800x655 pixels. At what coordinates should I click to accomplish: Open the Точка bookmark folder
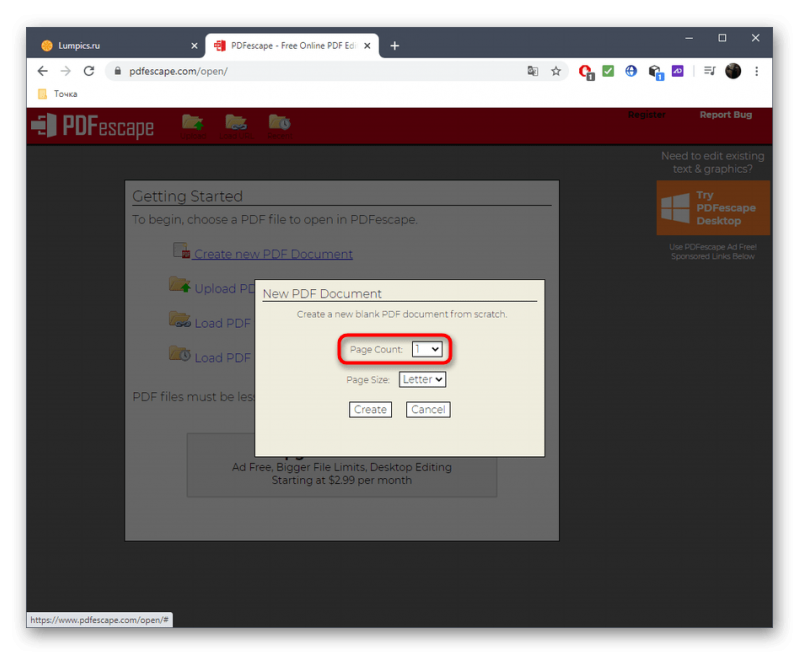click(x=58, y=94)
